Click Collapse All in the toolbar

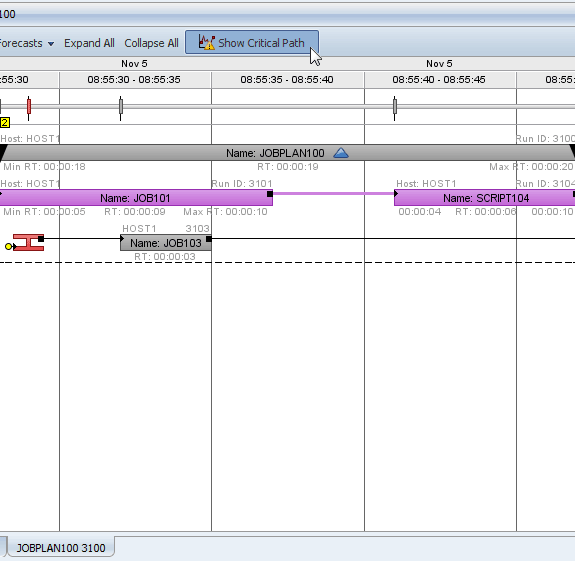151,43
